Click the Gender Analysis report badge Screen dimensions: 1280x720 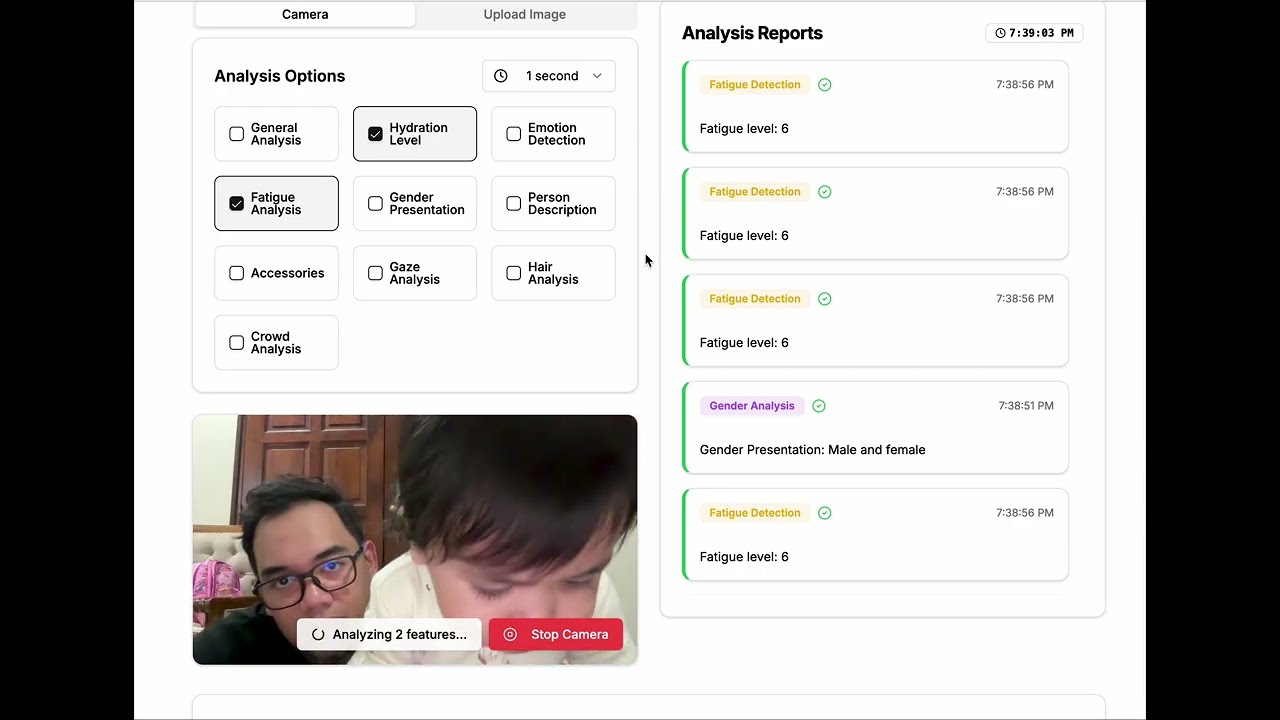(752, 406)
